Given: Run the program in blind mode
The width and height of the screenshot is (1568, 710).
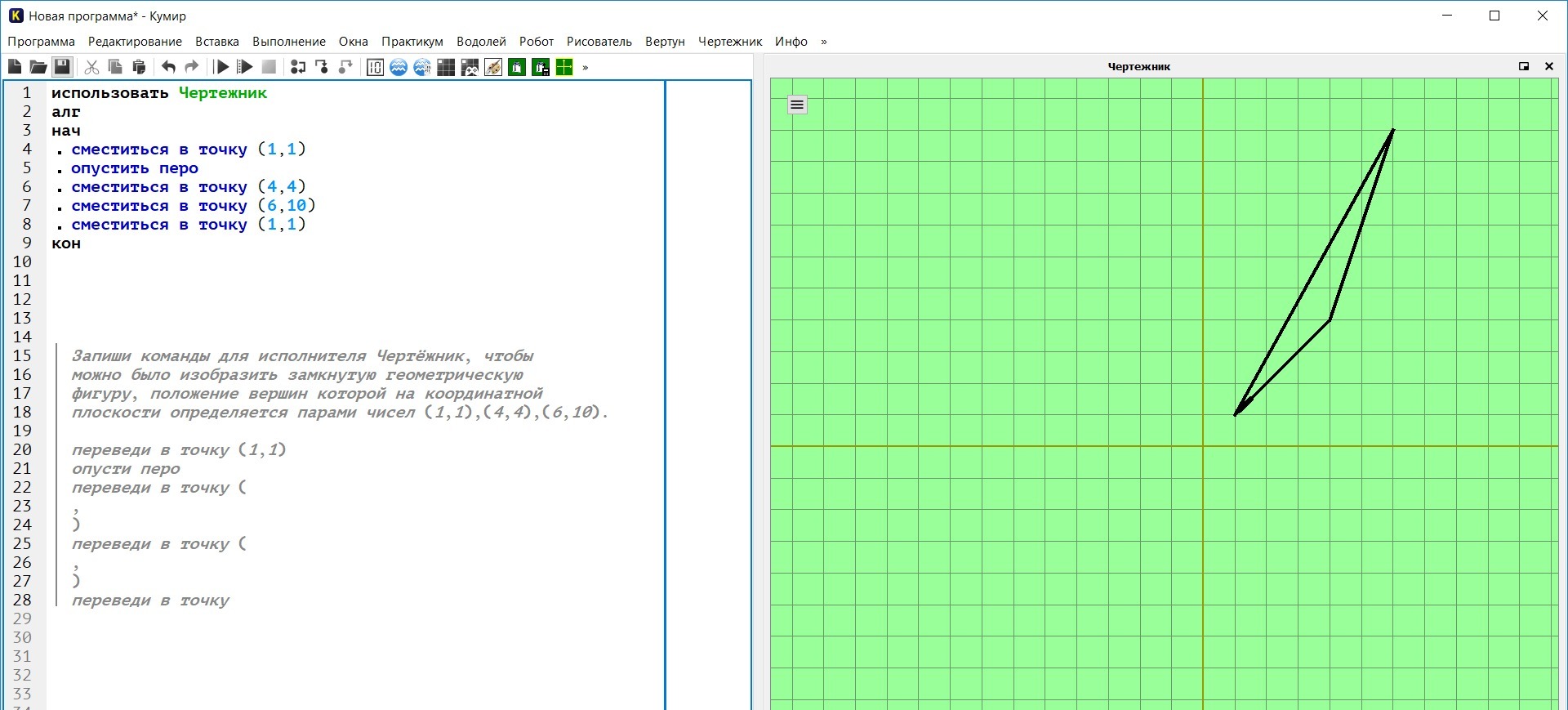Looking at the screenshot, I should [245, 67].
